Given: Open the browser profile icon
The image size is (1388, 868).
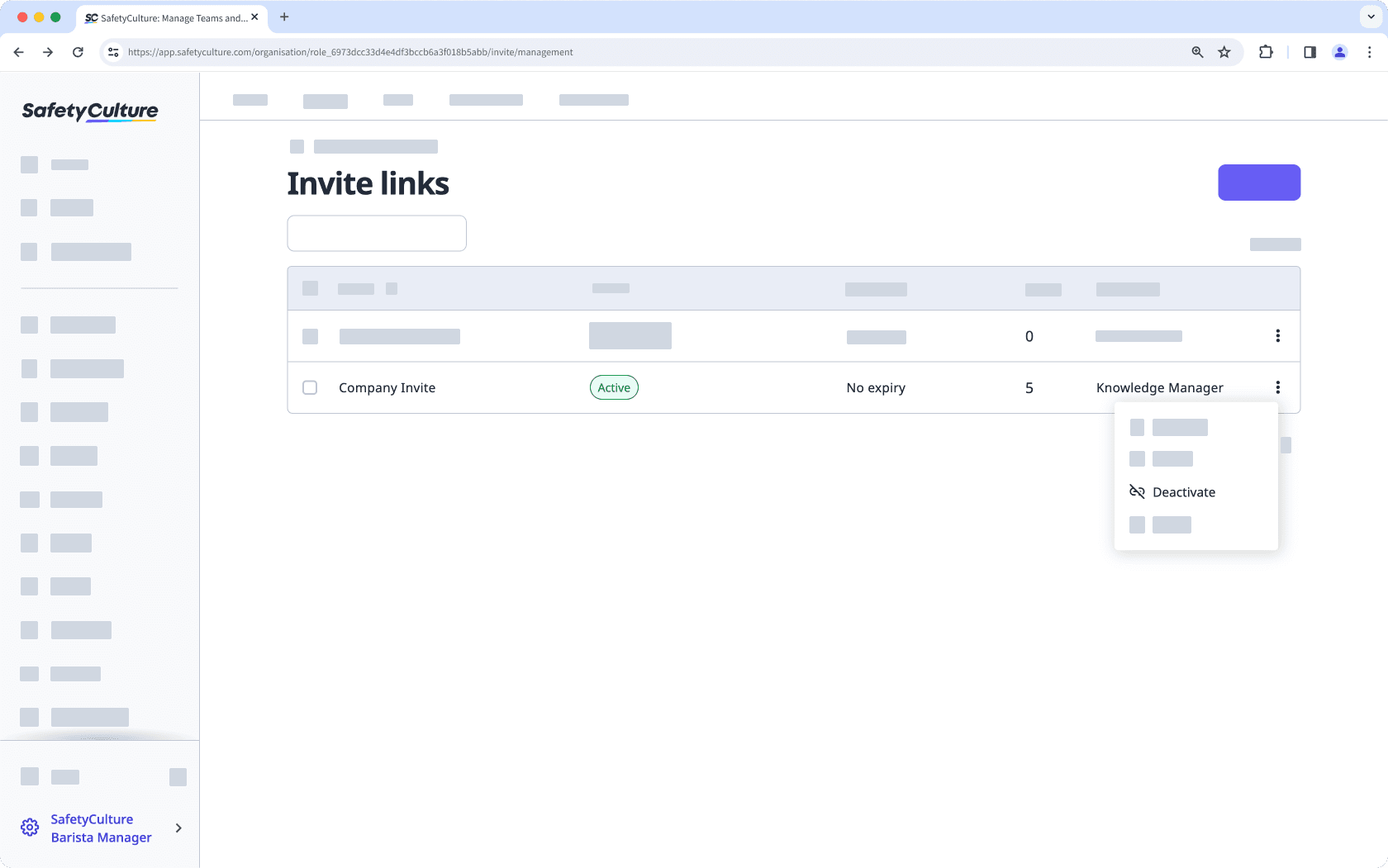Looking at the screenshot, I should pyautogui.click(x=1339, y=52).
